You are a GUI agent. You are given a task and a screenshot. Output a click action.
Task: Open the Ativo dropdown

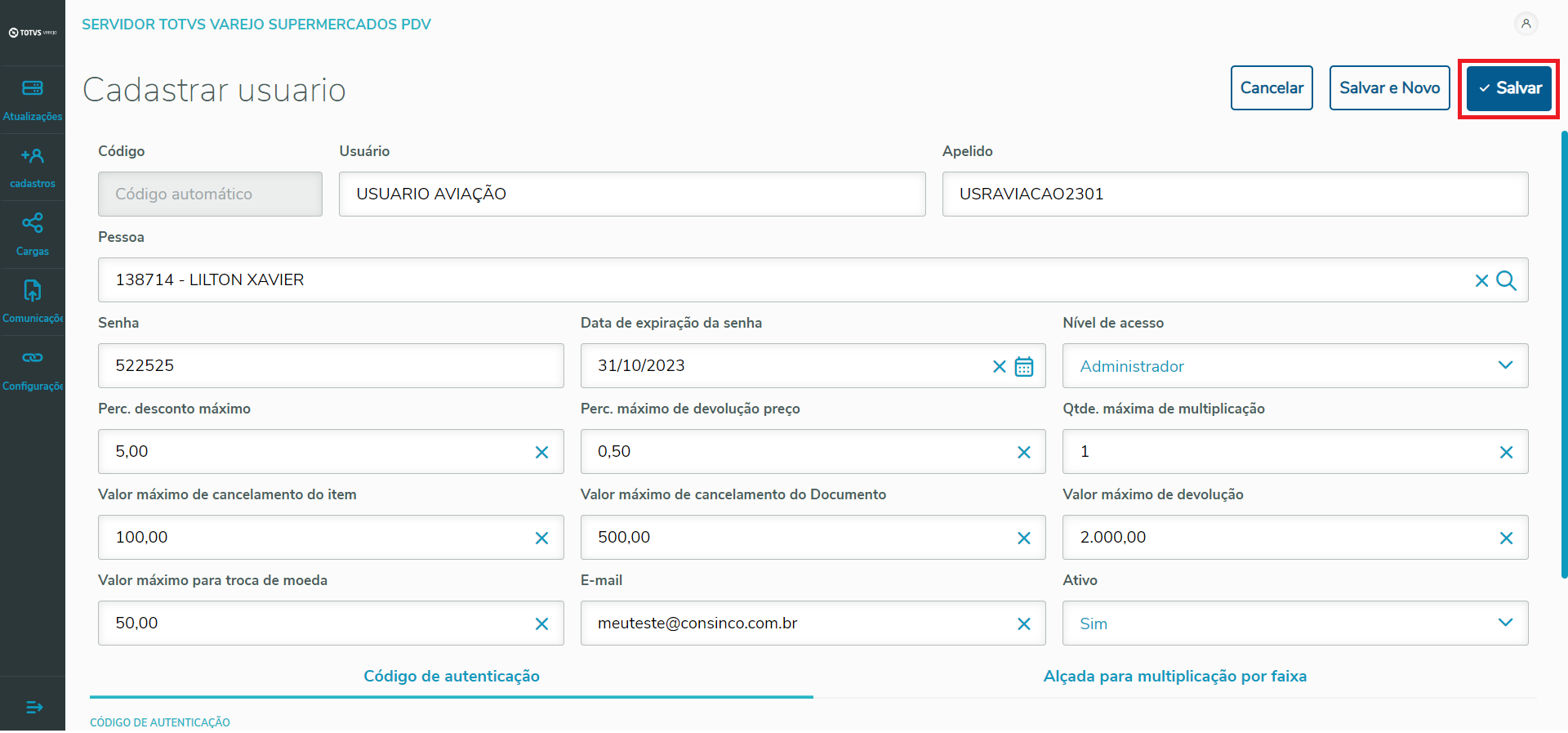(1295, 623)
